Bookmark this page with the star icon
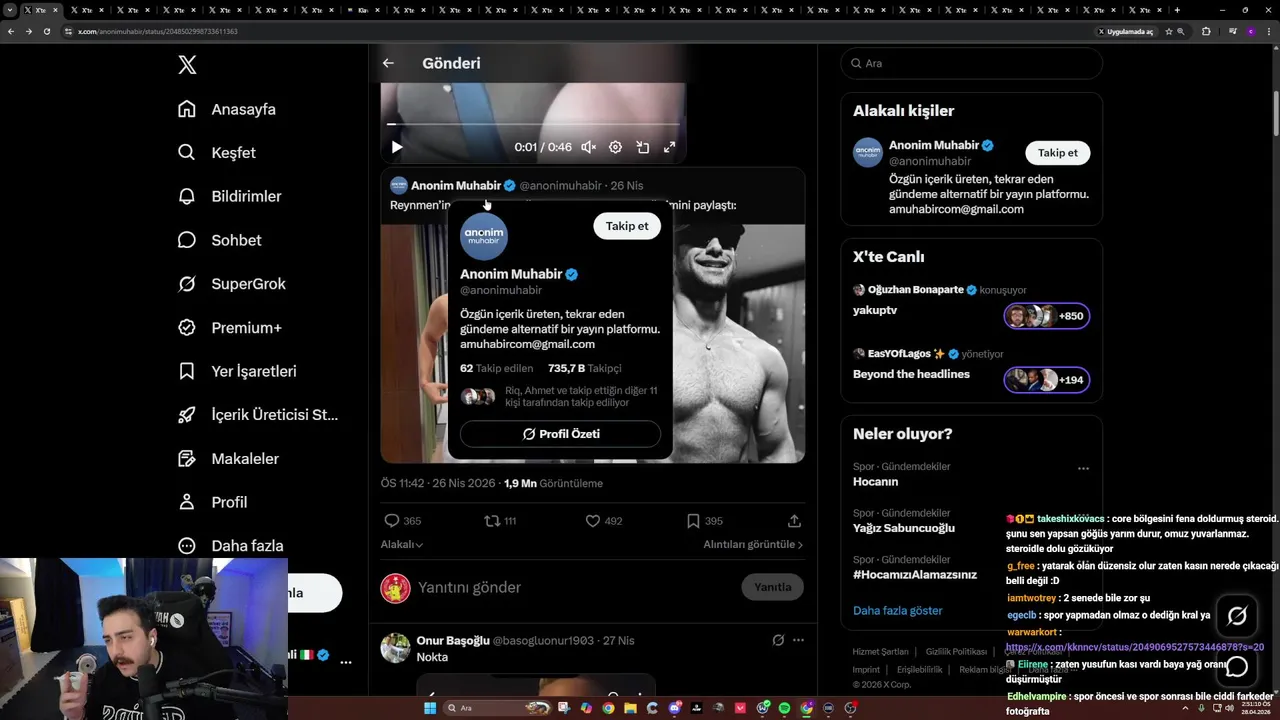 pyautogui.click(x=1168, y=31)
